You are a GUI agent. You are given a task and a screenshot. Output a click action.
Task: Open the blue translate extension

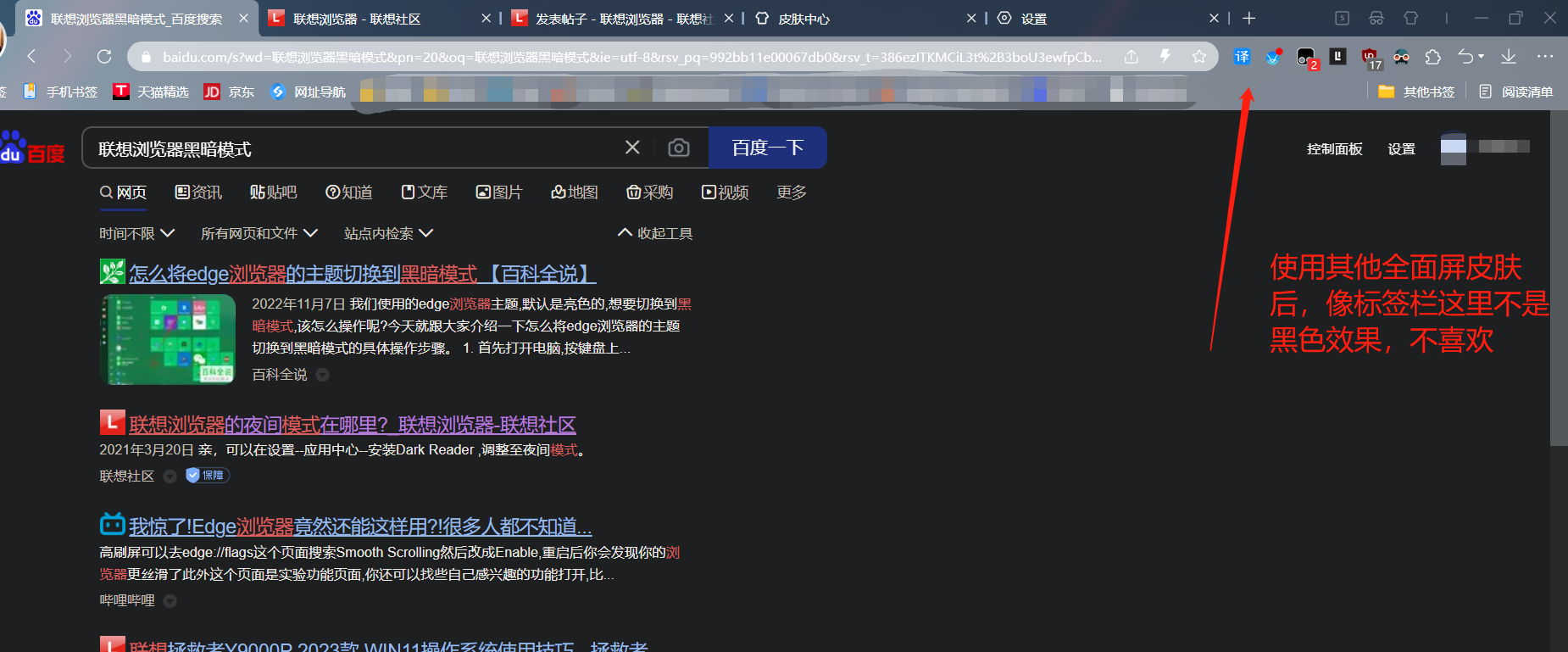click(x=1242, y=57)
